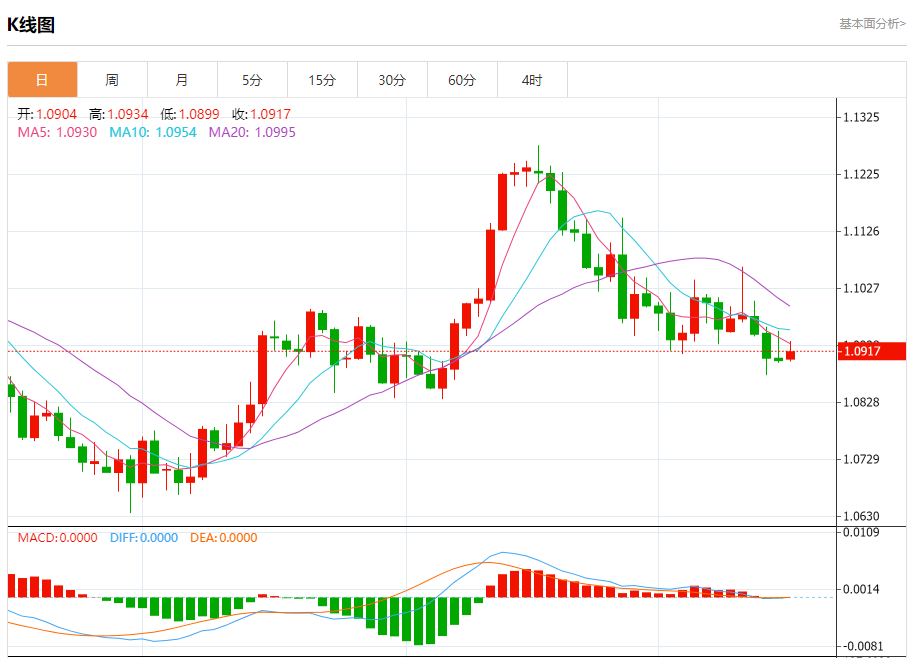The height and width of the screenshot is (658, 918).
Task: Click the tallest green MACD histogram bar
Action: 418,621
